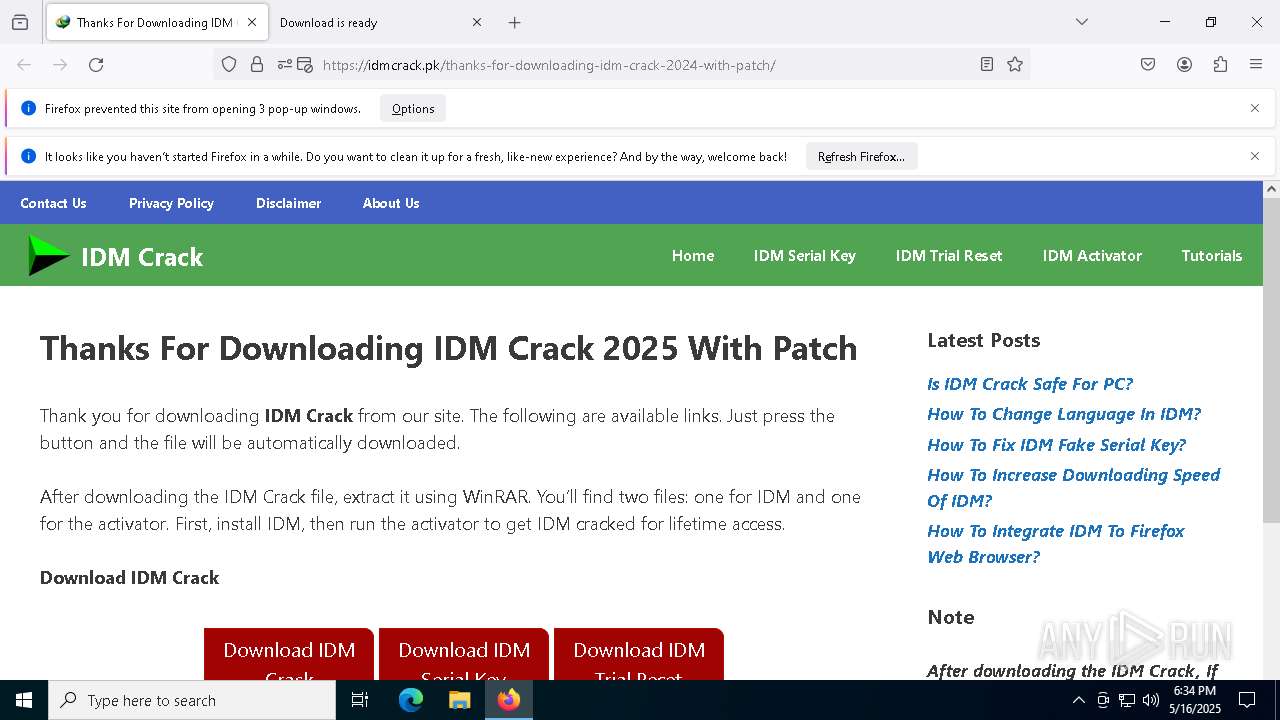Read post Is IDM Crack Safe For PC?
The image size is (1280, 720).
point(1030,384)
